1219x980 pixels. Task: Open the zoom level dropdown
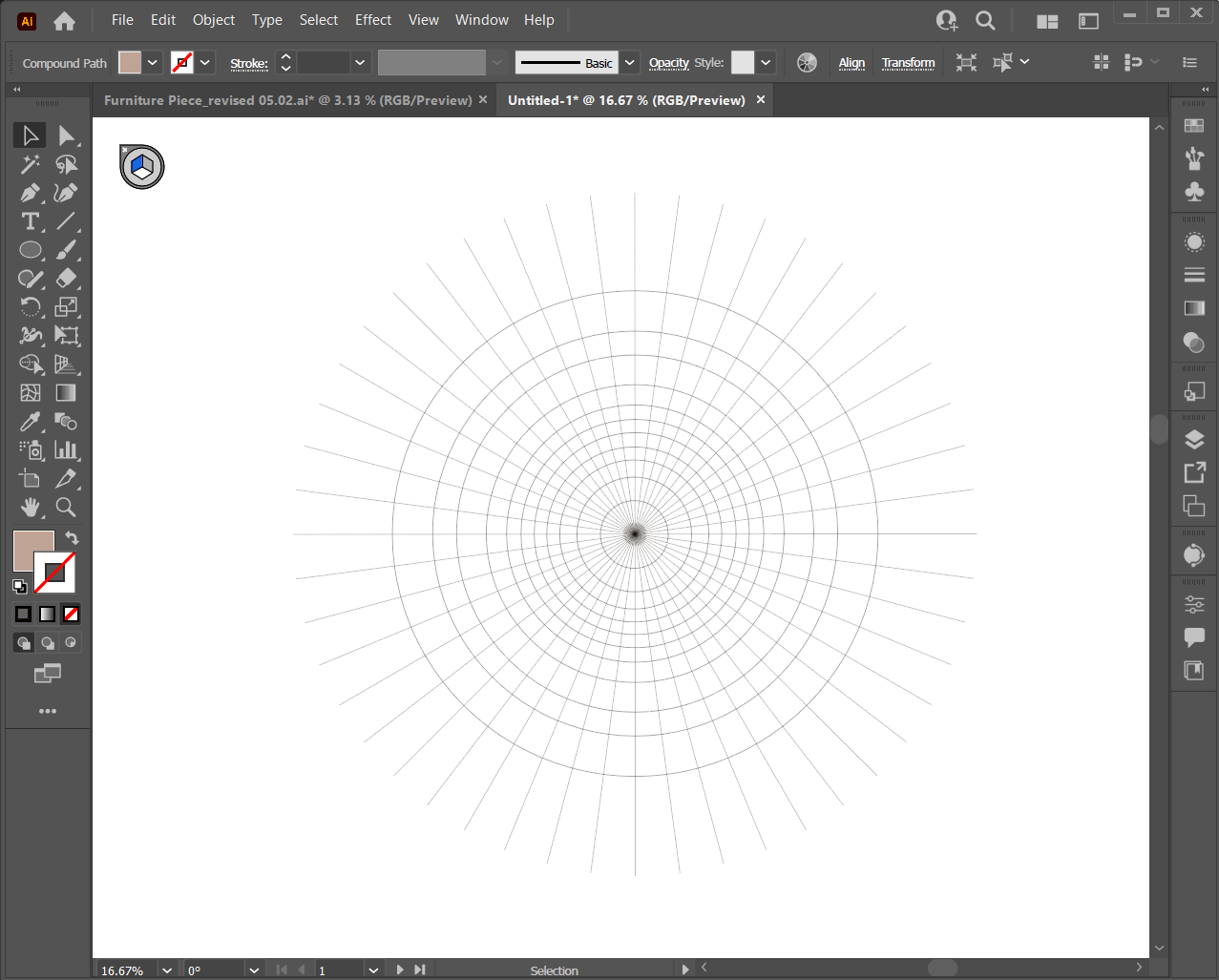(x=167, y=970)
